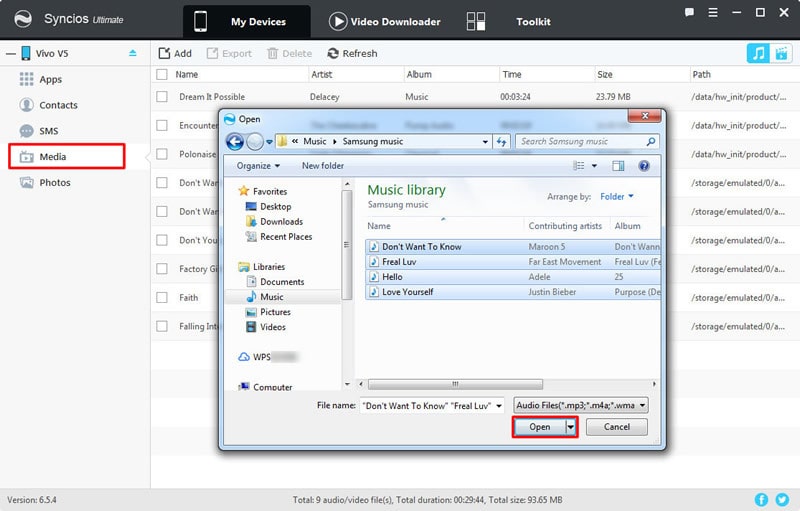Click the Cancel button in dialog
Viewport: 800px width, 511px height.
(x=616, y=427)
